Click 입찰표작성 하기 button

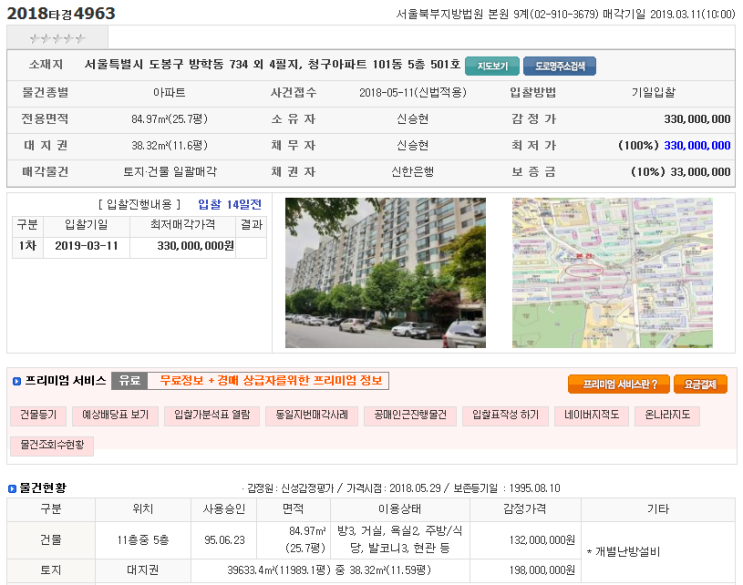[x=505, y=415]
